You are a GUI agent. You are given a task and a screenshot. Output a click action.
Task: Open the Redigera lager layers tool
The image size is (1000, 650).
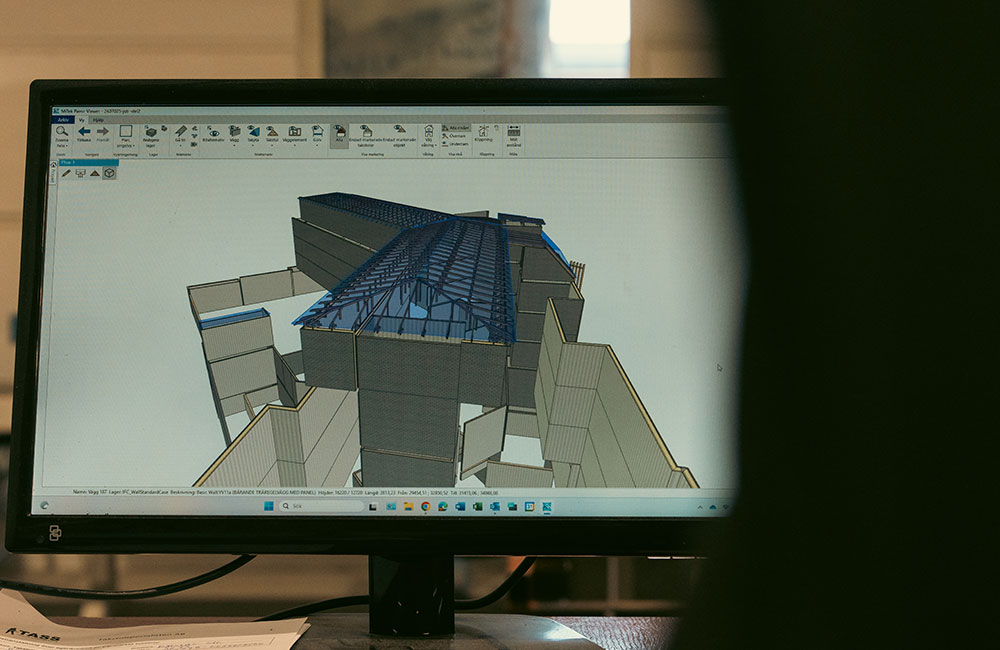pyautogui.click(x=151, y=134)
